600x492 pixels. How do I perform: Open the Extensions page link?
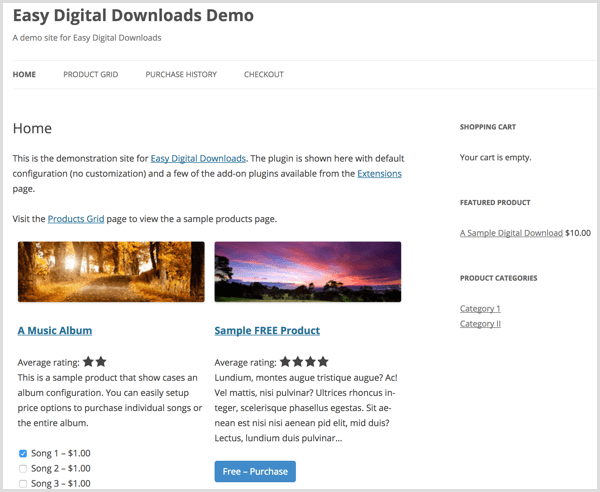[x=379, y=174]
